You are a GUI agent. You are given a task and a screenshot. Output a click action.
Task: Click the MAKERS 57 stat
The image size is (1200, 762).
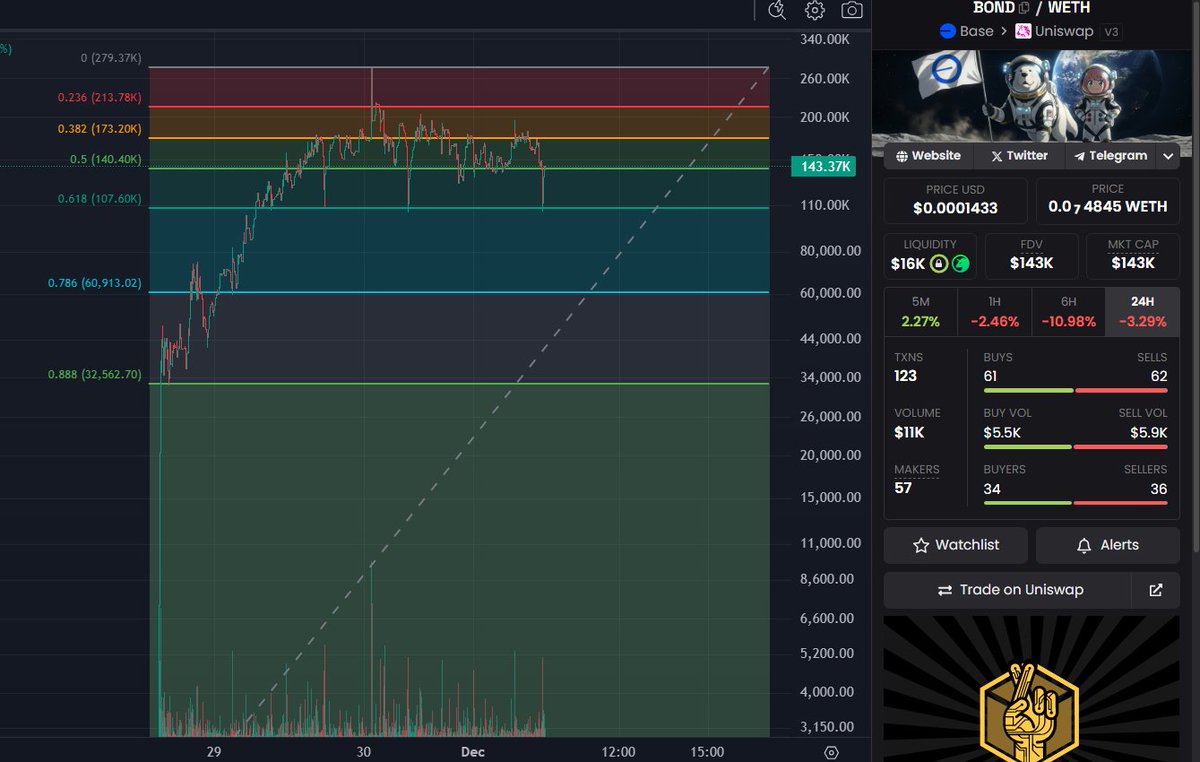click(x=916, y=479)
